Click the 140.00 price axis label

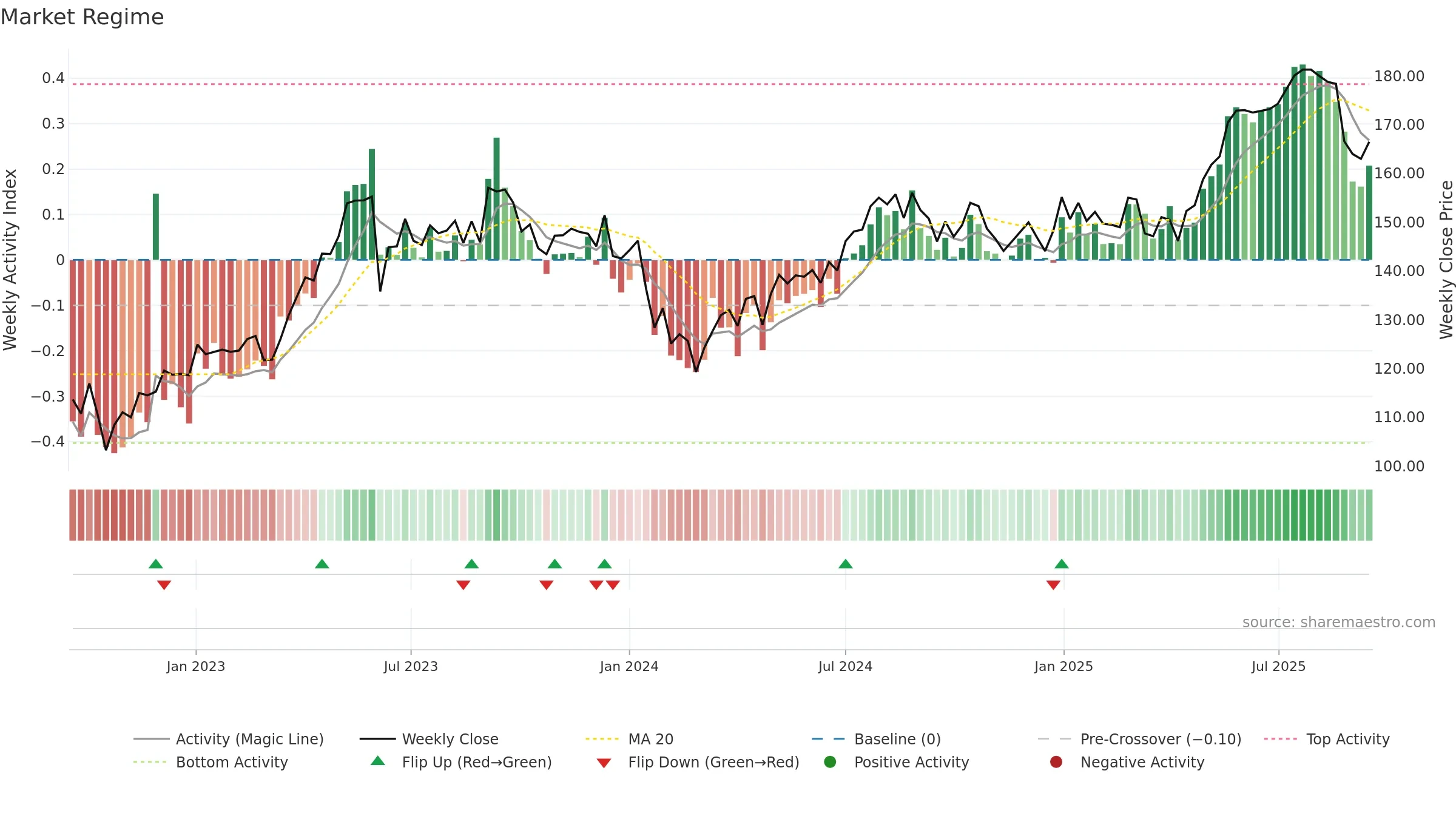click(x=1399, y=271)
